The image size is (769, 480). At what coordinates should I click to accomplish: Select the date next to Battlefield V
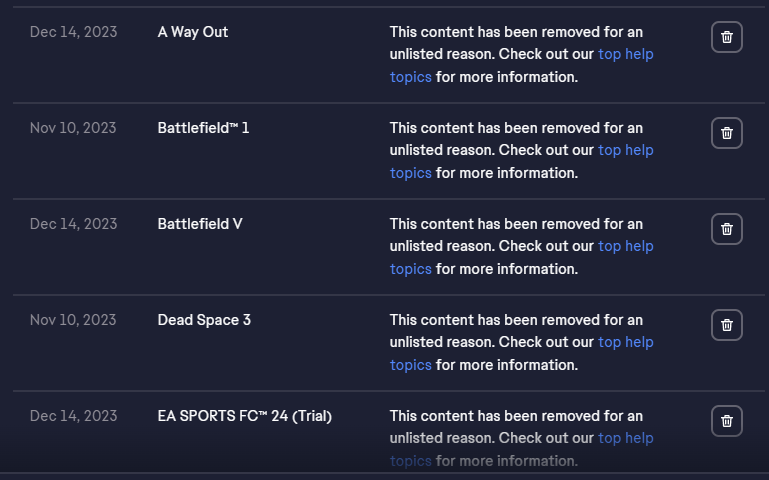(x=73, y=224)
